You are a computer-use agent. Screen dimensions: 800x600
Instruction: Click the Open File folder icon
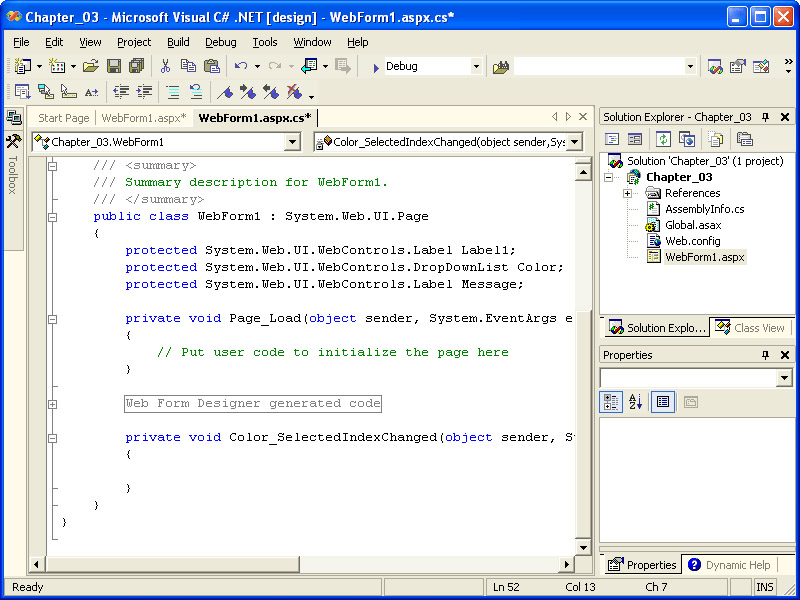click(90, 66)
